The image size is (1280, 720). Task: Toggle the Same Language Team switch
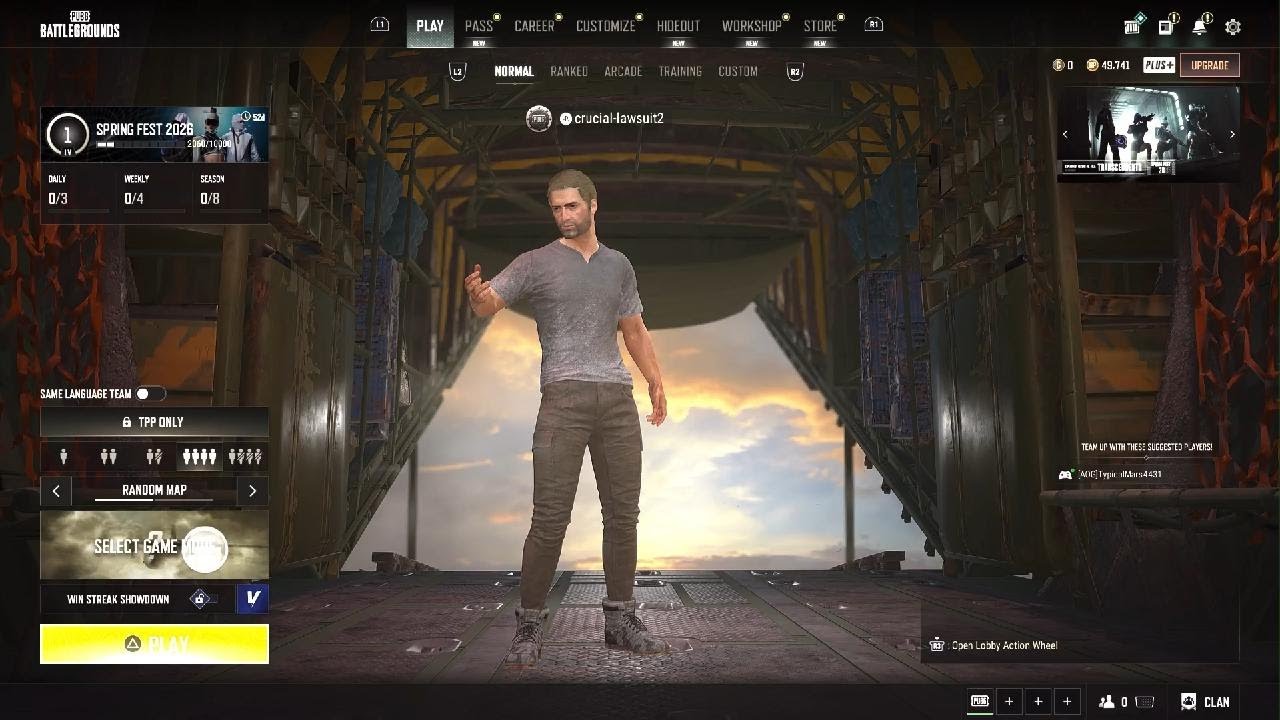[150, 394]
